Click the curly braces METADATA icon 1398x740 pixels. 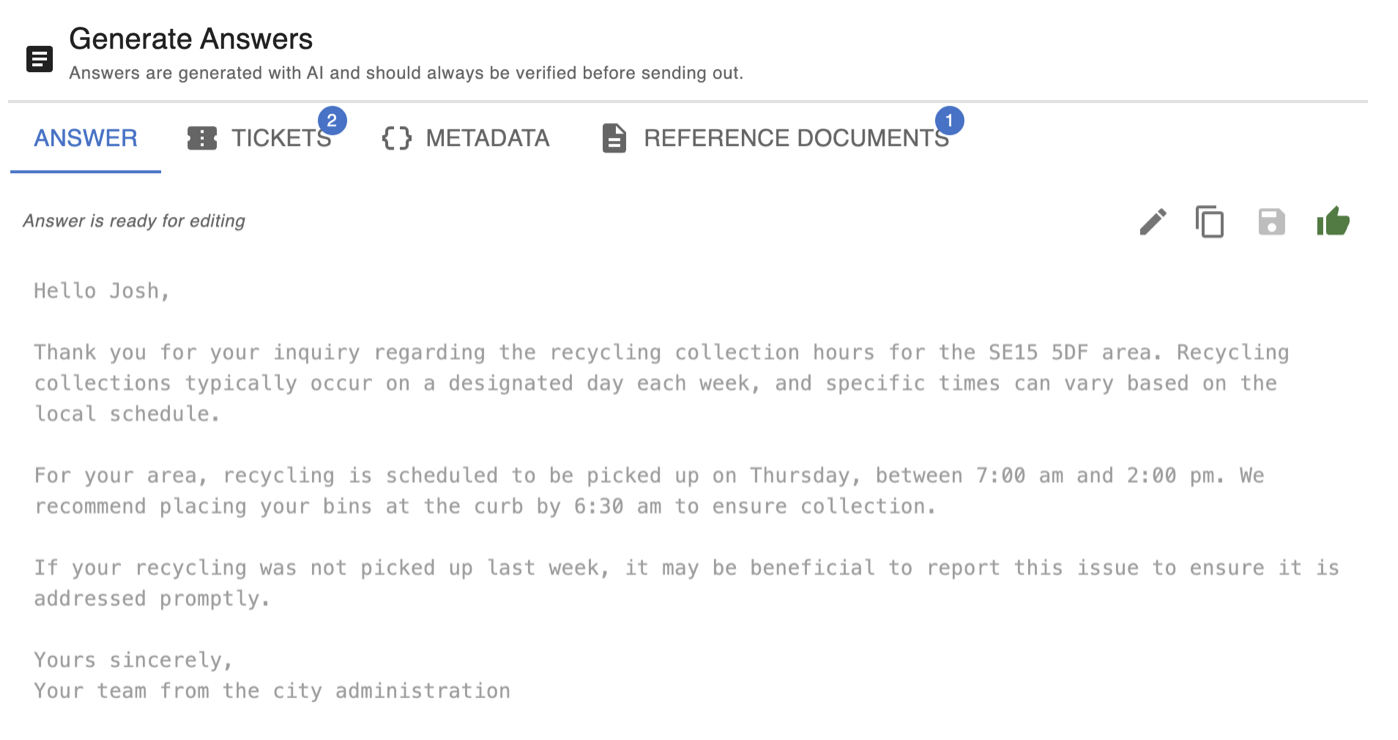(x=397, y=138)
